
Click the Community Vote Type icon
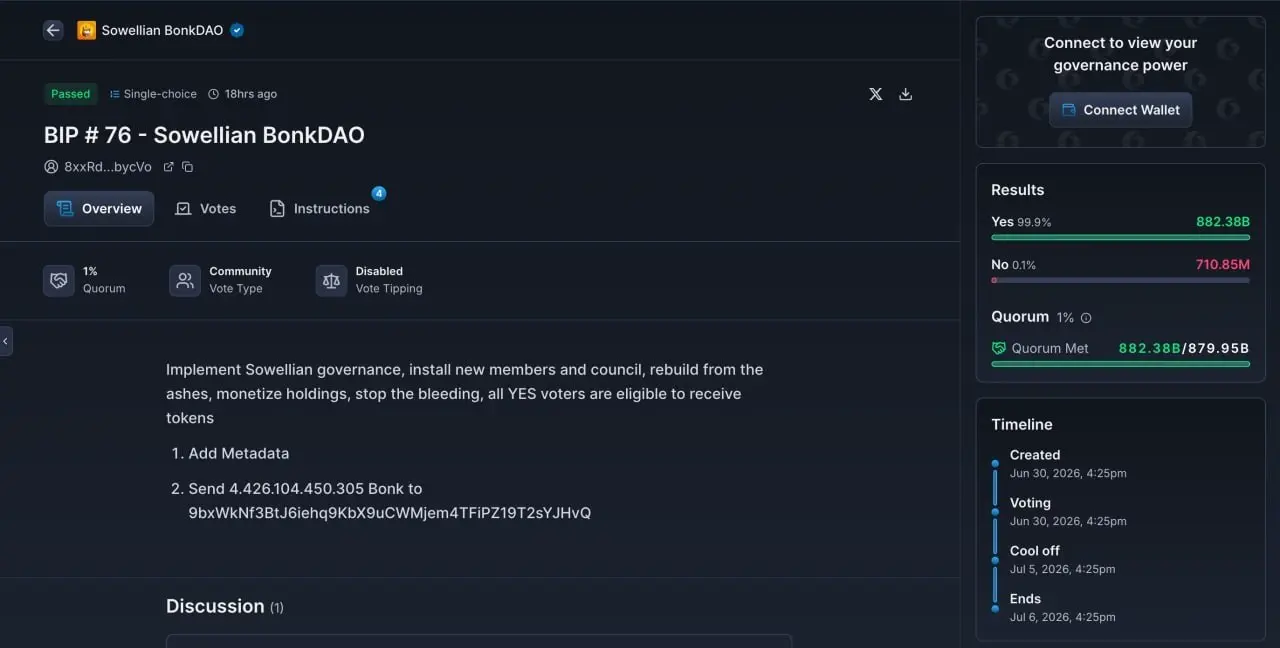pyautogui.click(x=185, y=281)
